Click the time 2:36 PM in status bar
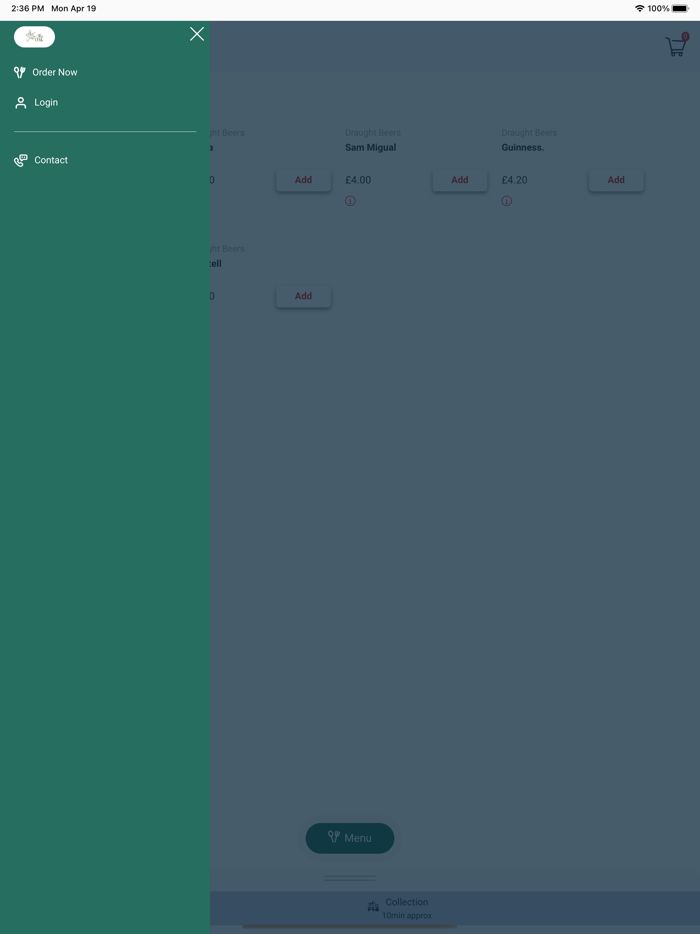 (27, 8)
